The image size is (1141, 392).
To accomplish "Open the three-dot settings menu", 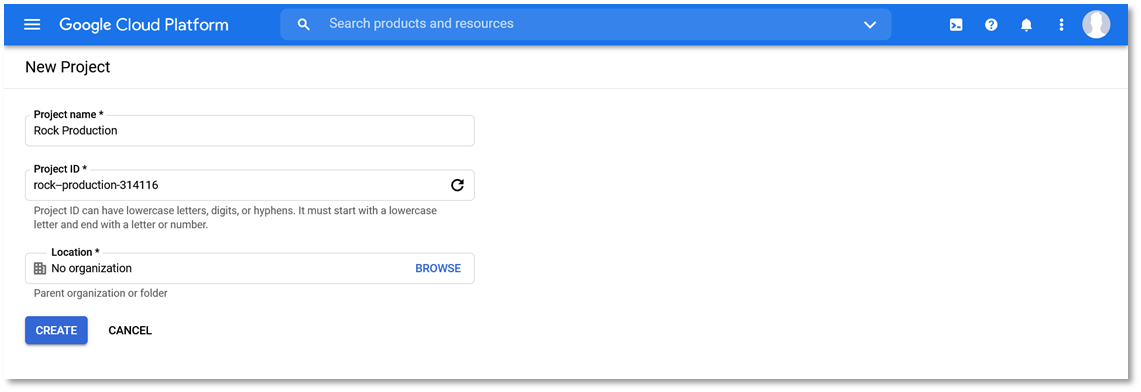I will (x=1061, y=25).
